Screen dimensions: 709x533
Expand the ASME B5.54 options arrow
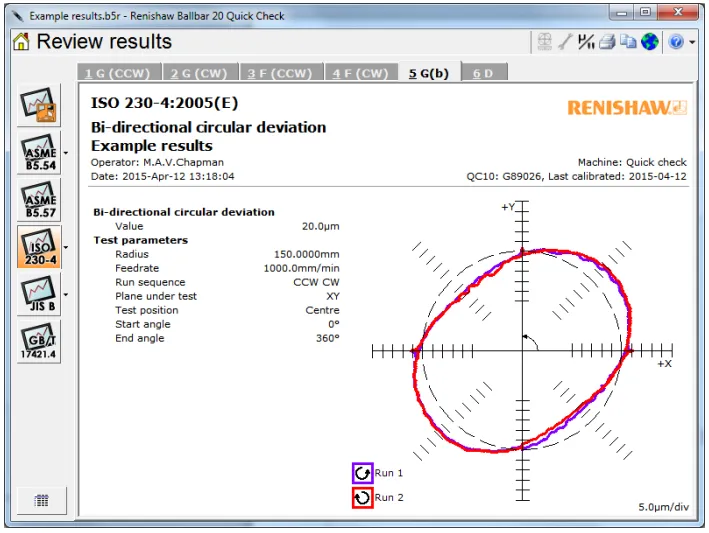point(66,153)
